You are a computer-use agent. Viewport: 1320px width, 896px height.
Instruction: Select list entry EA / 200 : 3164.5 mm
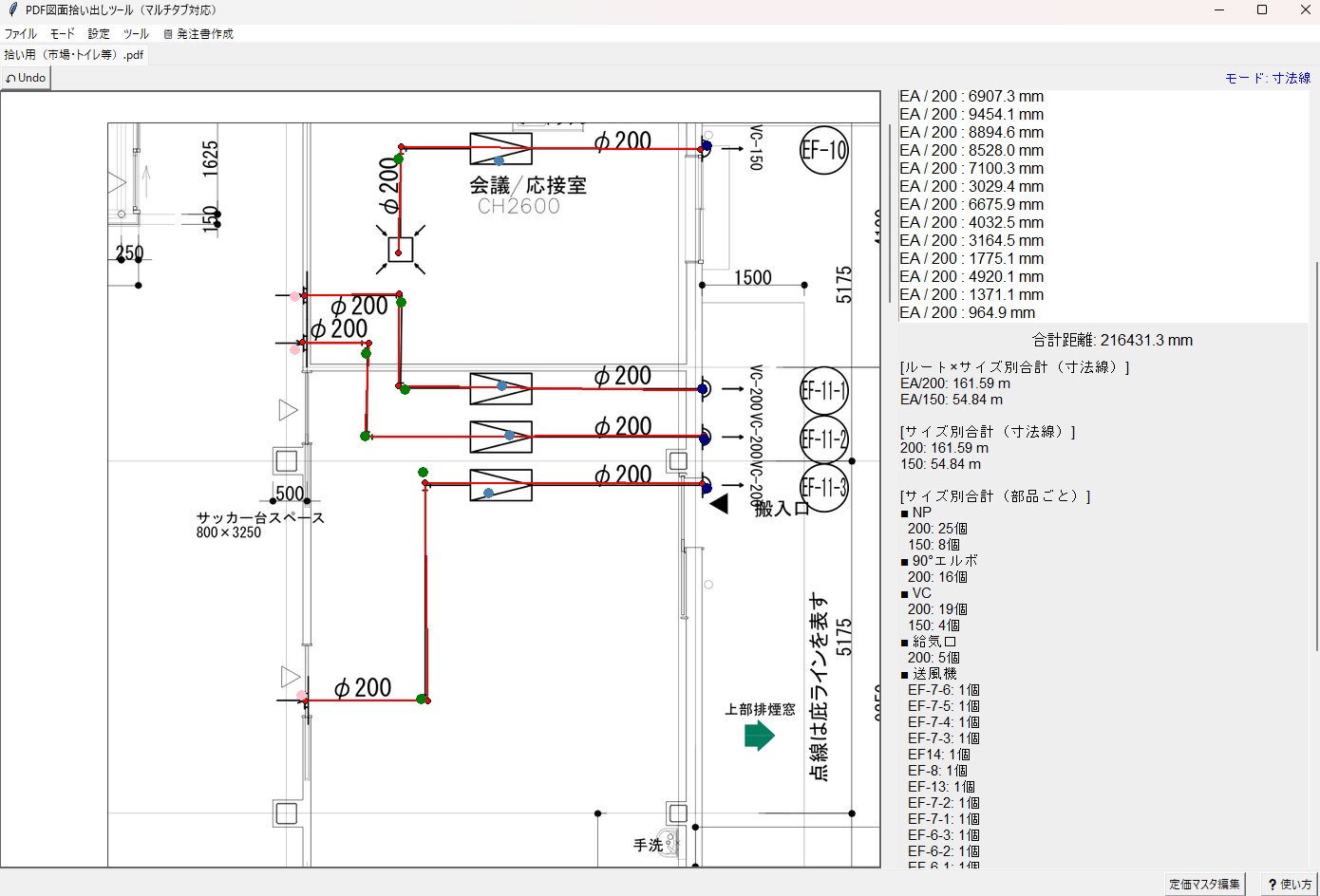pyautogui.click(x=971, y=240)
